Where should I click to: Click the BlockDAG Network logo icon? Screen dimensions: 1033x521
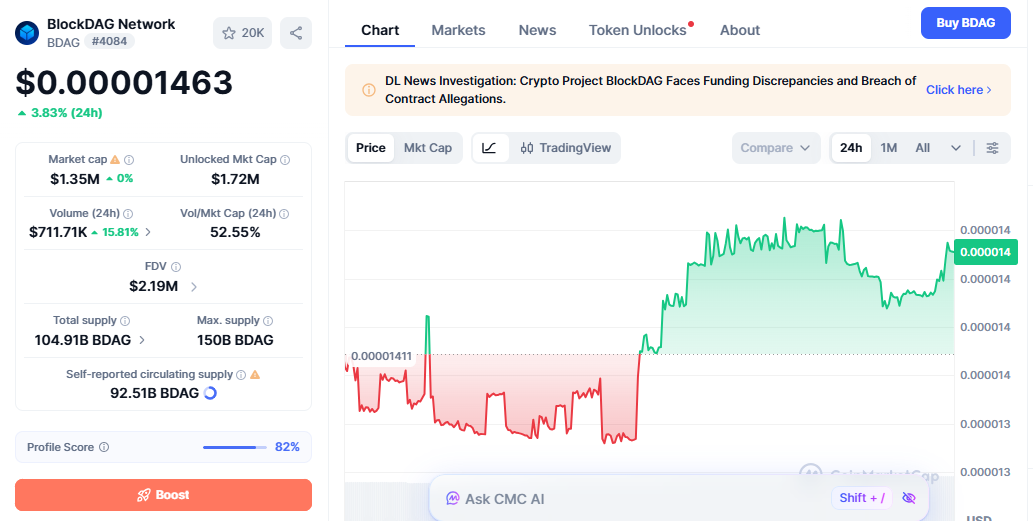[x=27, y=33]
